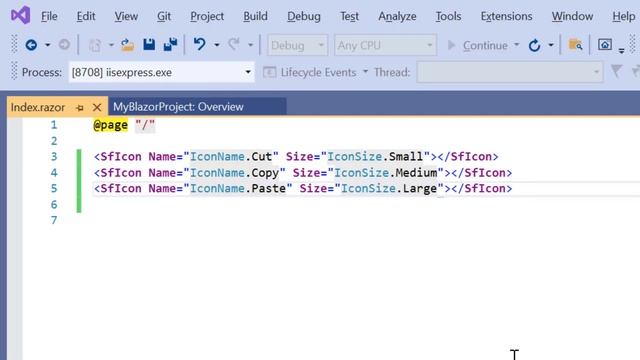Open Find in Files folder search icon
Screen dimensions: 640x360
(x=576, y=45)
